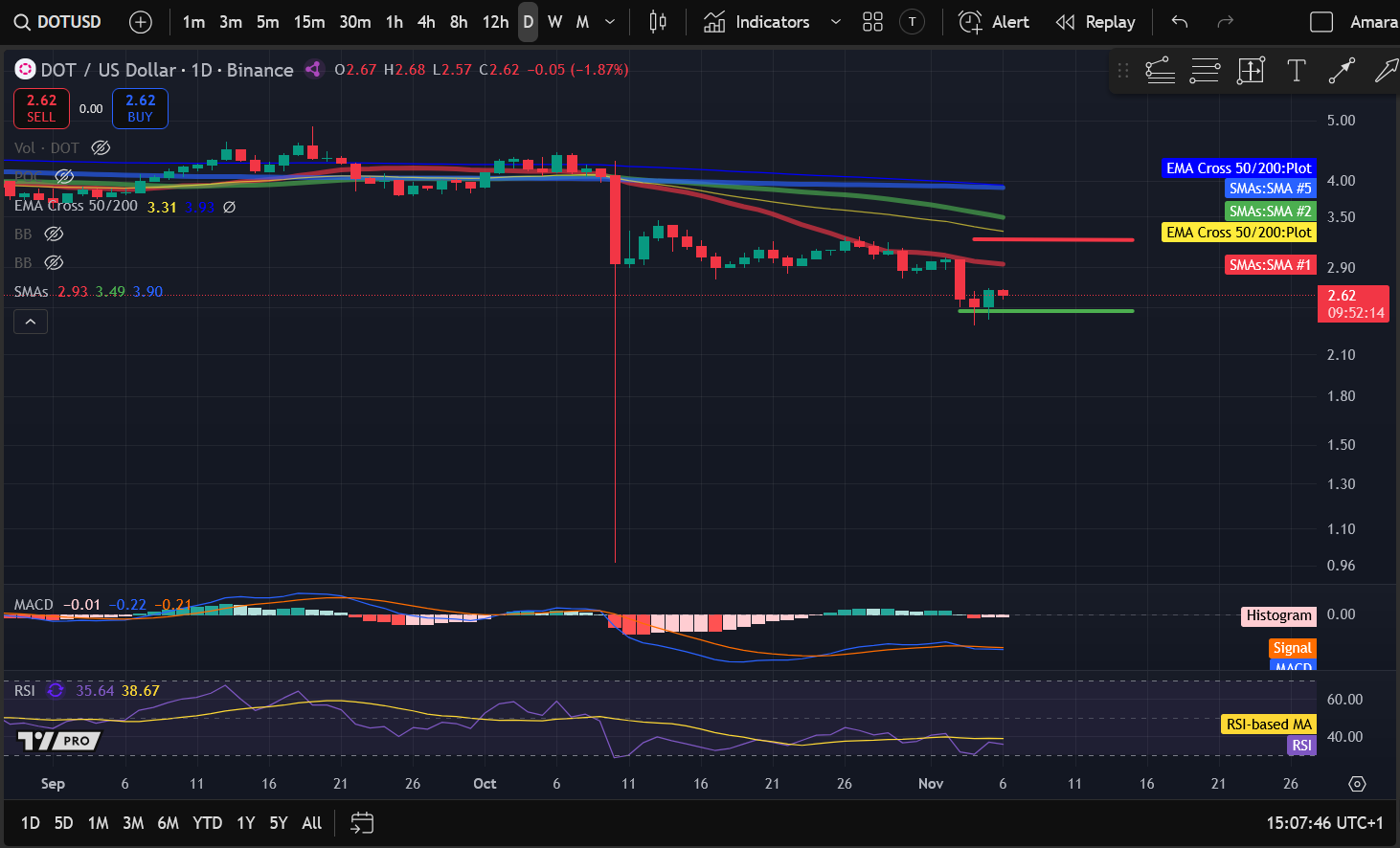Enter bar Replay mode

[x=1095, y=21]
